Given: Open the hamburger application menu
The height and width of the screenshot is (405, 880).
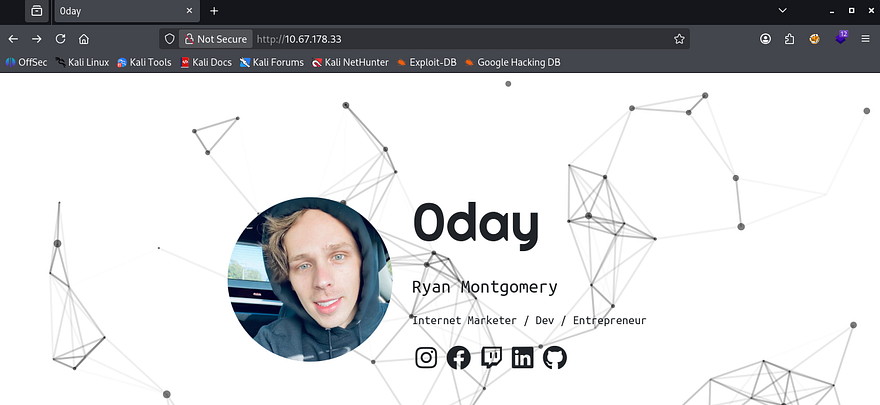Looking at the screenshot, I should 865,39.
